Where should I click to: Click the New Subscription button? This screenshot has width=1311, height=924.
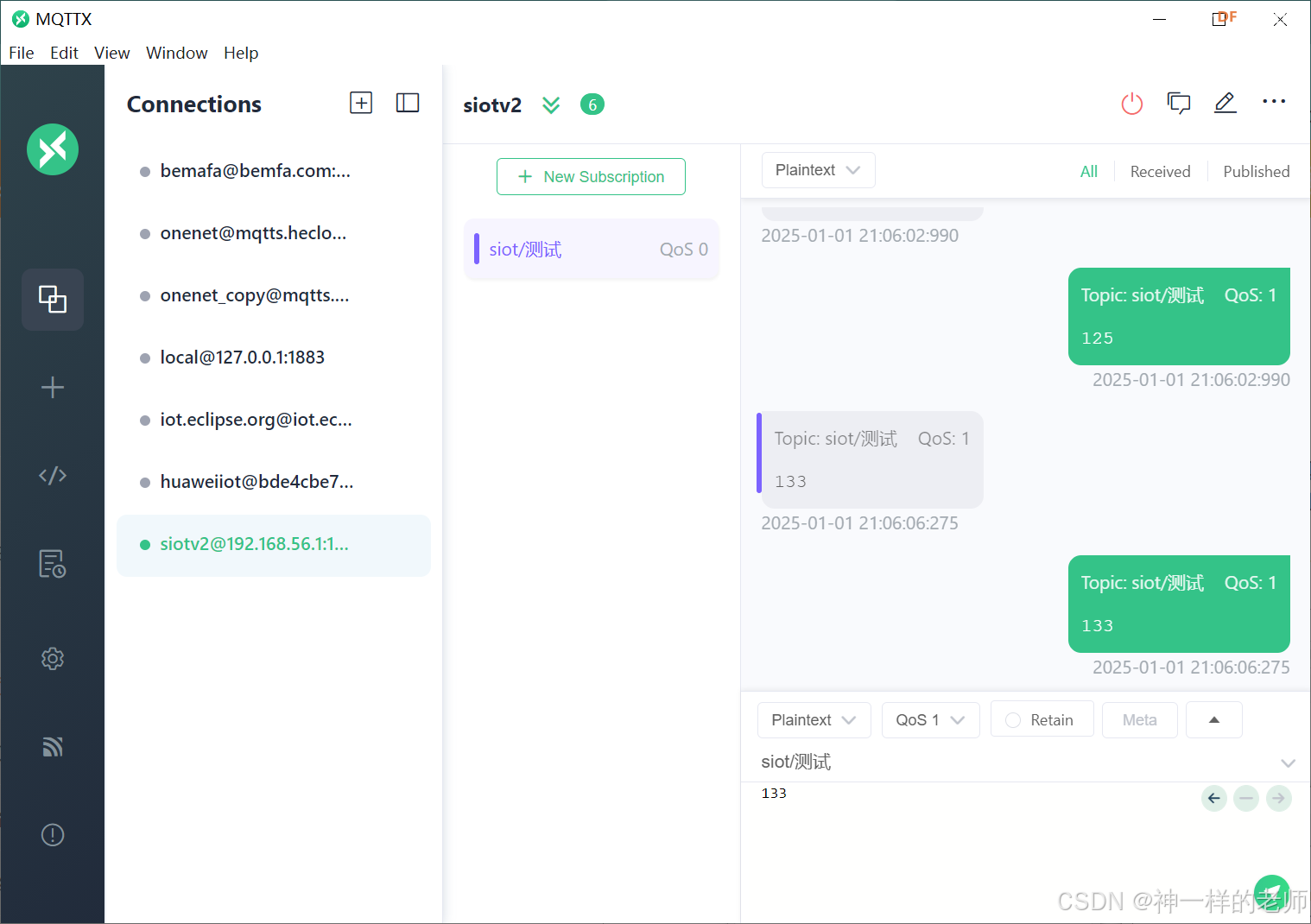coord(591,176)
